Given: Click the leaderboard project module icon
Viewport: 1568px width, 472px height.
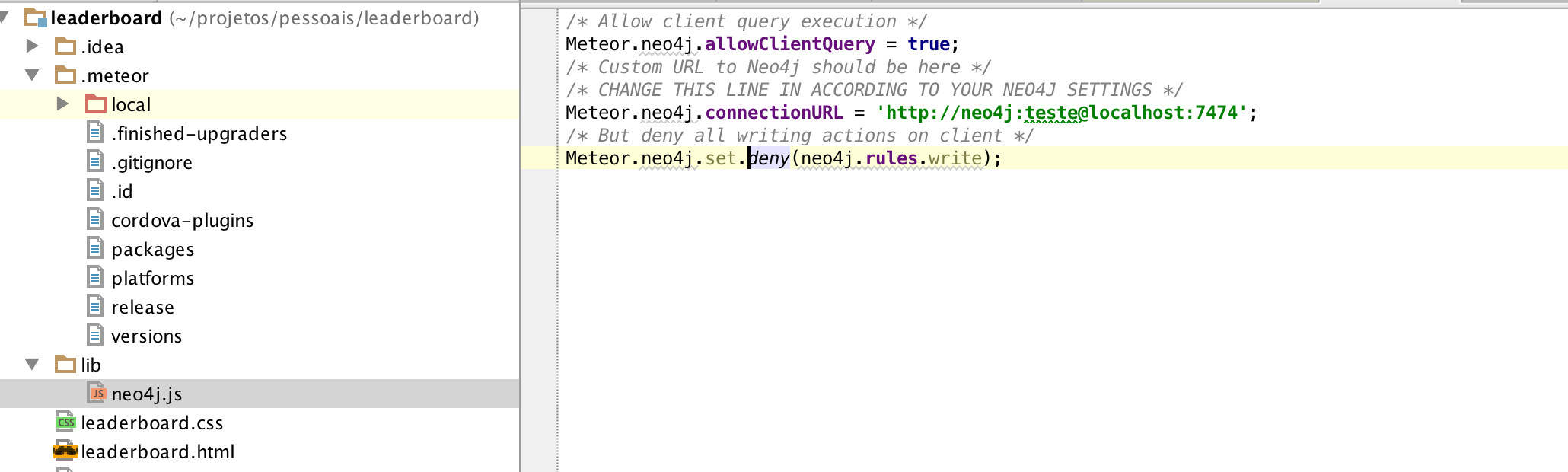Looking at the screenshot, I should point(35,18).
